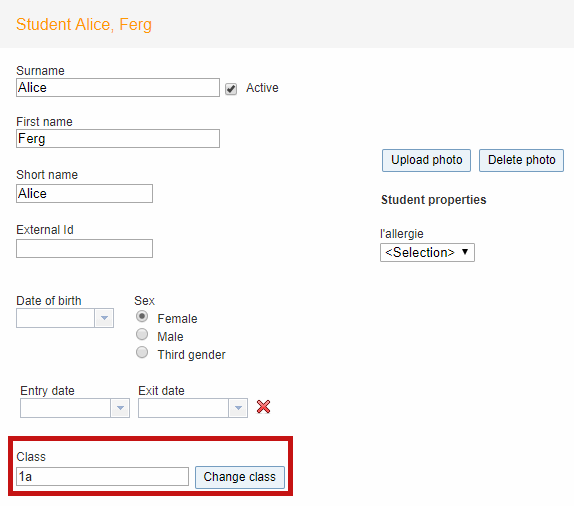Click the Class text field showing 1a
This screenshot has width=574, height=506.
[x=102, y=476]
